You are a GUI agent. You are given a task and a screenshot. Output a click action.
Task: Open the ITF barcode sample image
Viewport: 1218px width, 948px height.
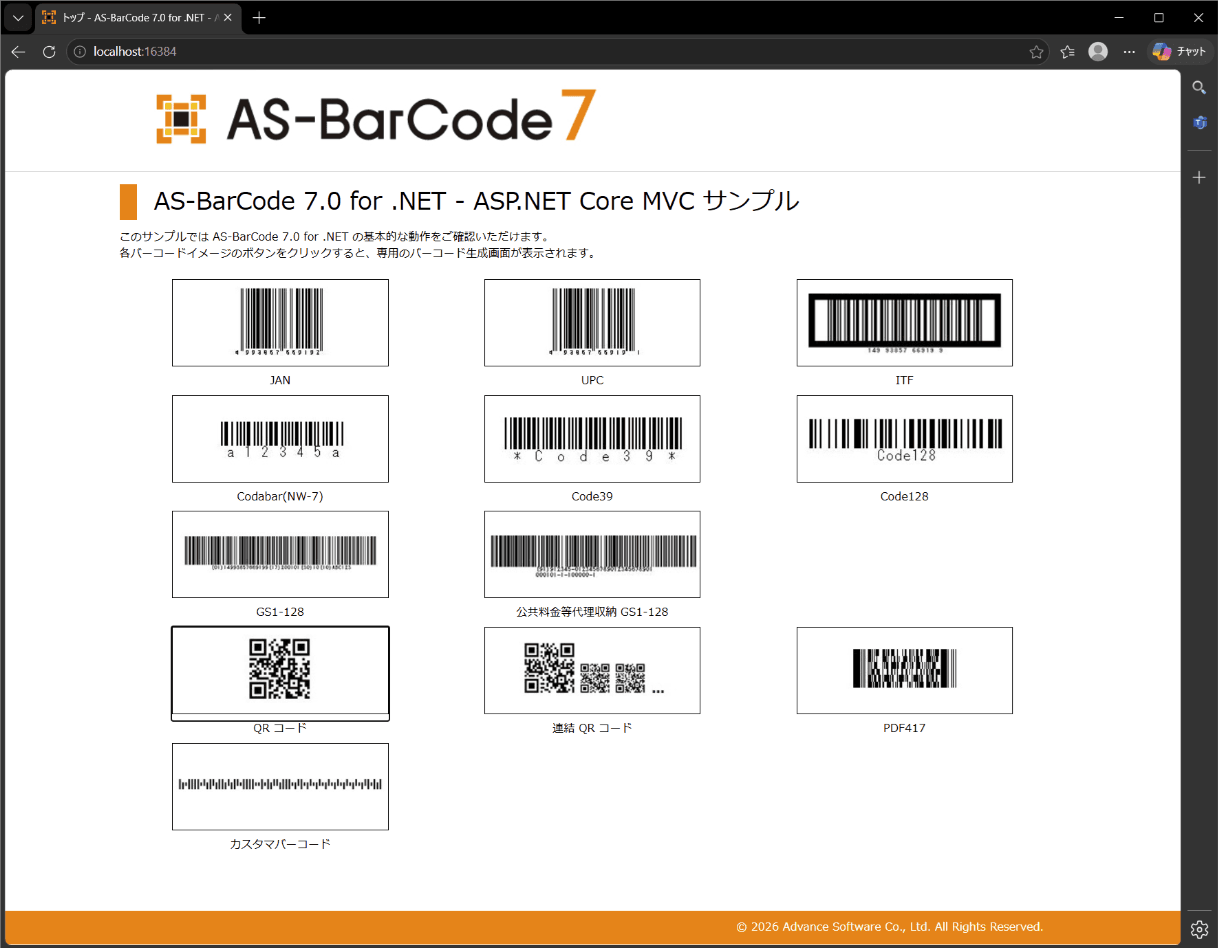pyautogui.click(x=904, y=323)
